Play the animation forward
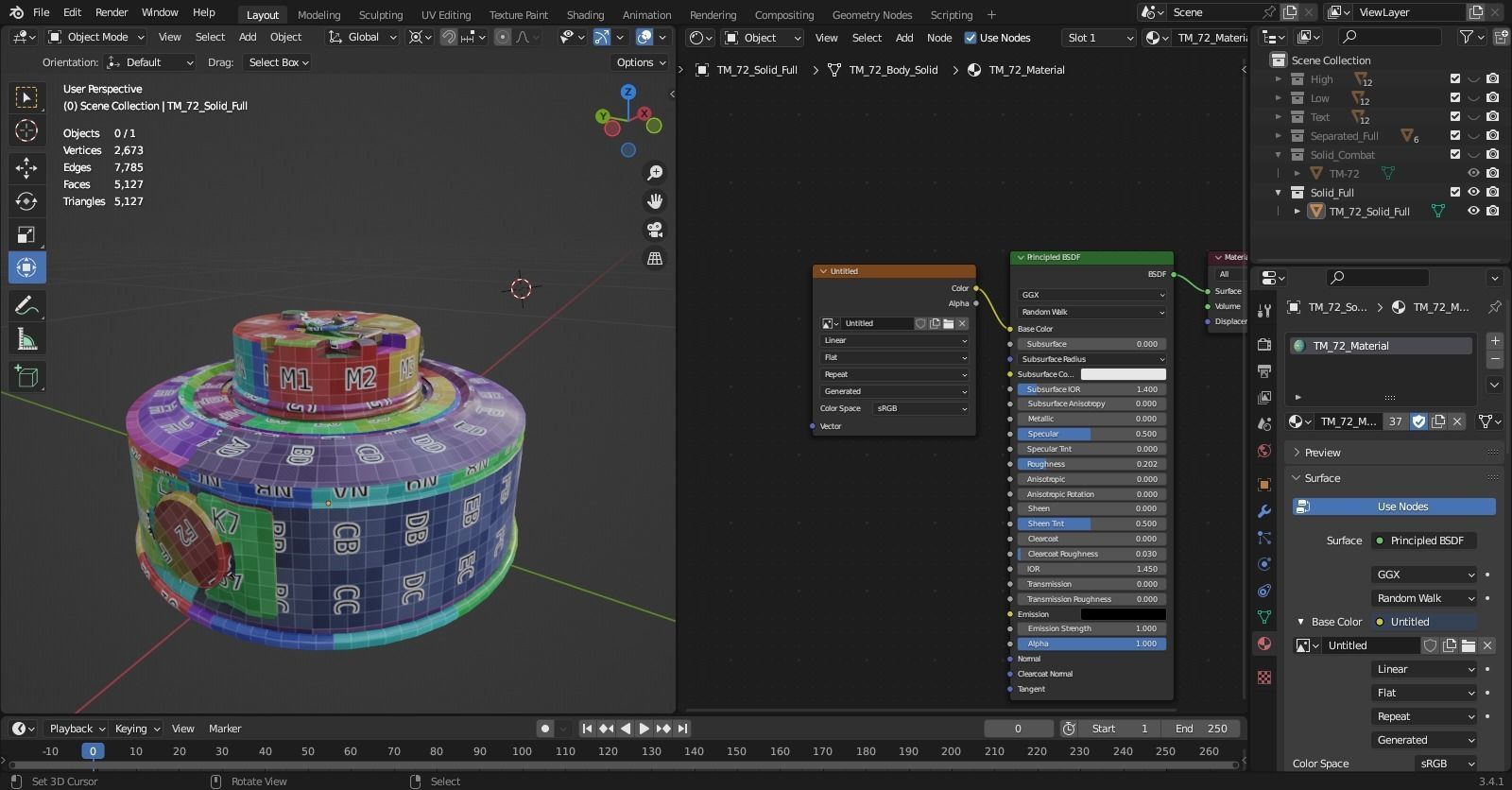 tap(644, 729)
